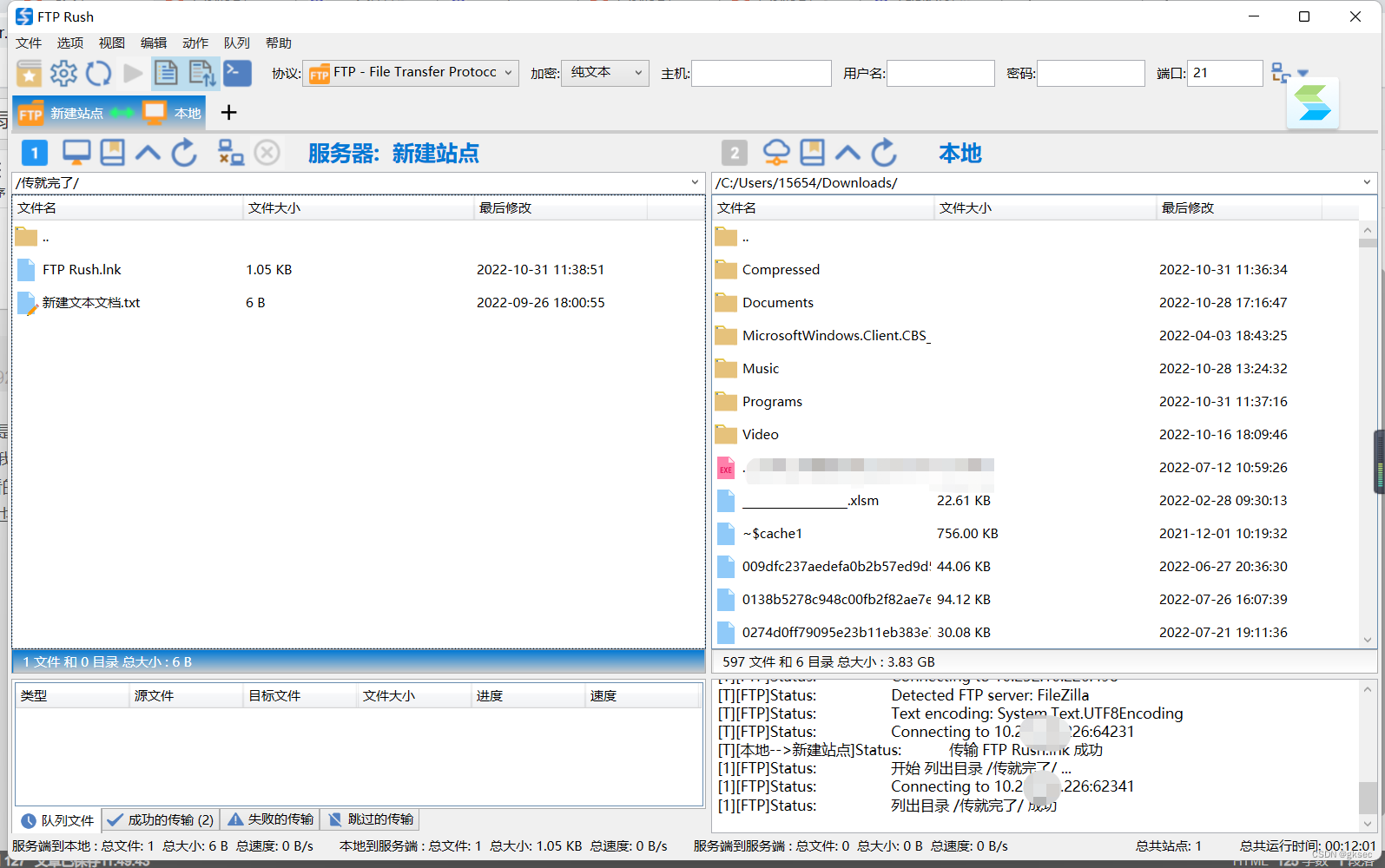Click the 进度 column header in queue
The width and height of the screenshot is (1385, 868).
coord(528,696)
